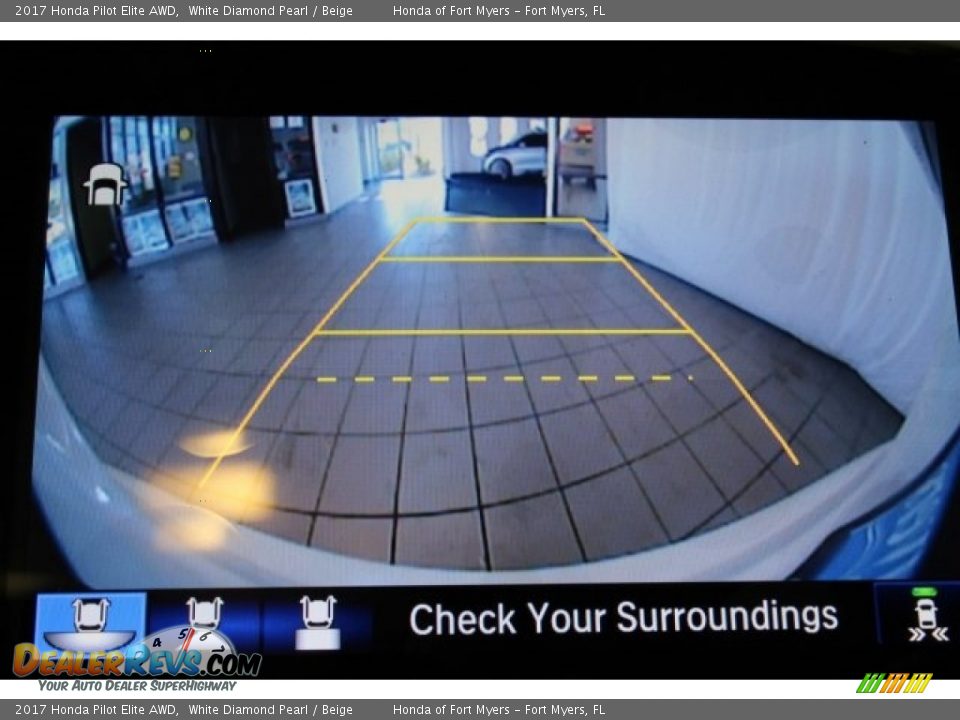The width and height of the screenshot is (960, 720).
Task: Toggle the cross traffic monitor icon
Action: point(925,617)
